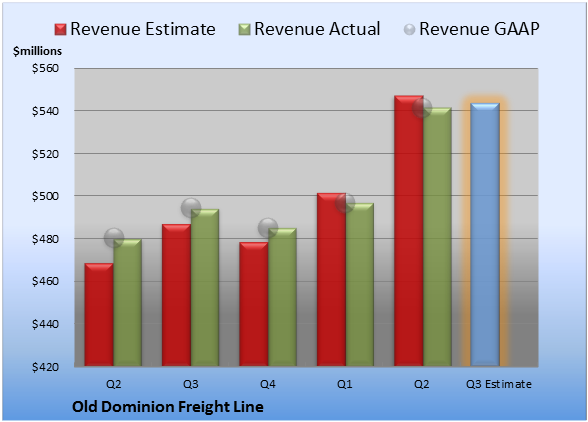The image size is (588, 422).
Task: Click the green Revenue Actual legend swatch
Action: [244, 29]
